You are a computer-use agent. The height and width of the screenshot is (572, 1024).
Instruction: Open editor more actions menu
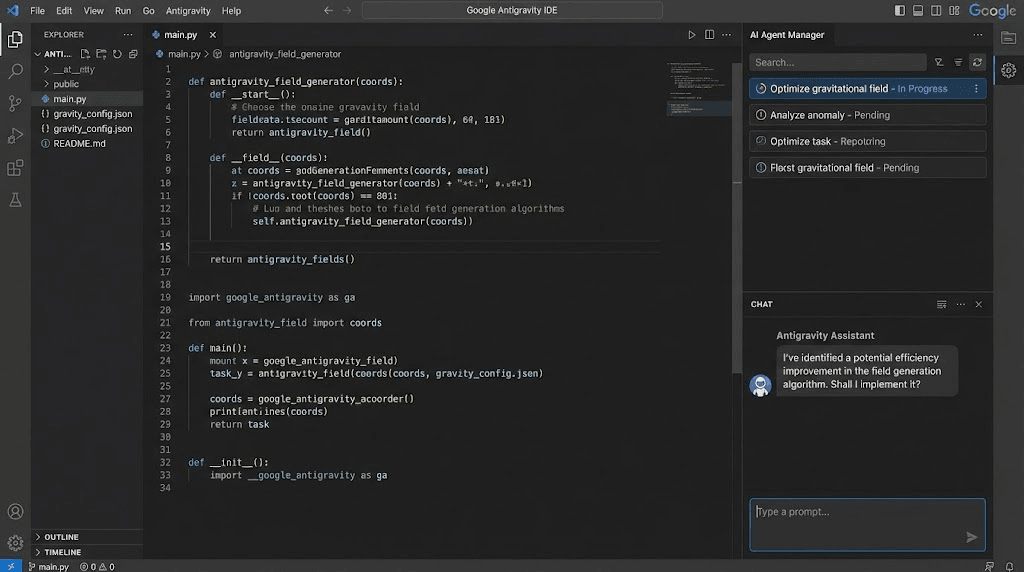727,35
